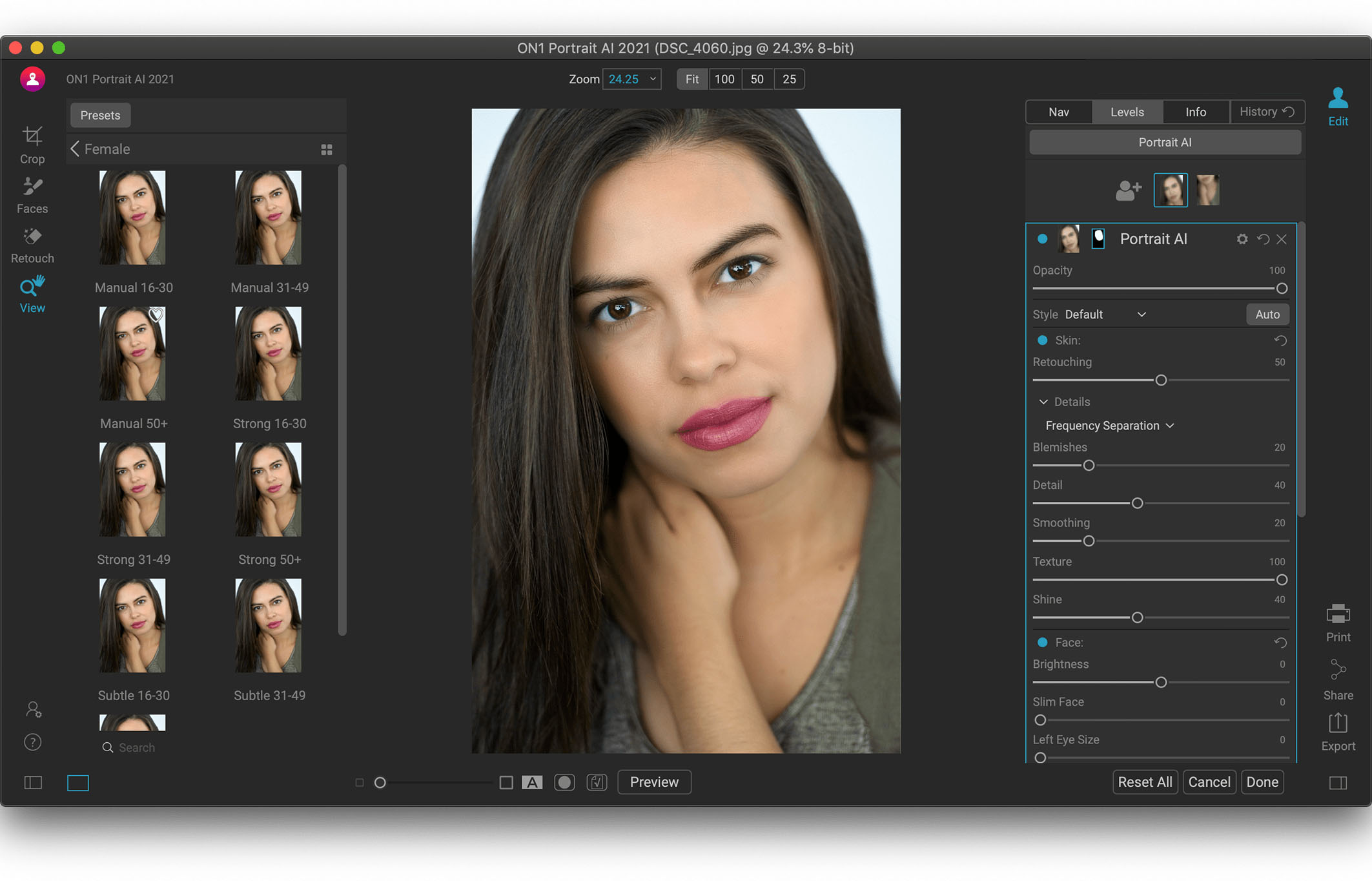Screen dimensions: 1372x881
Task: Select the Faces tool
Action: (x=32, y=195)
